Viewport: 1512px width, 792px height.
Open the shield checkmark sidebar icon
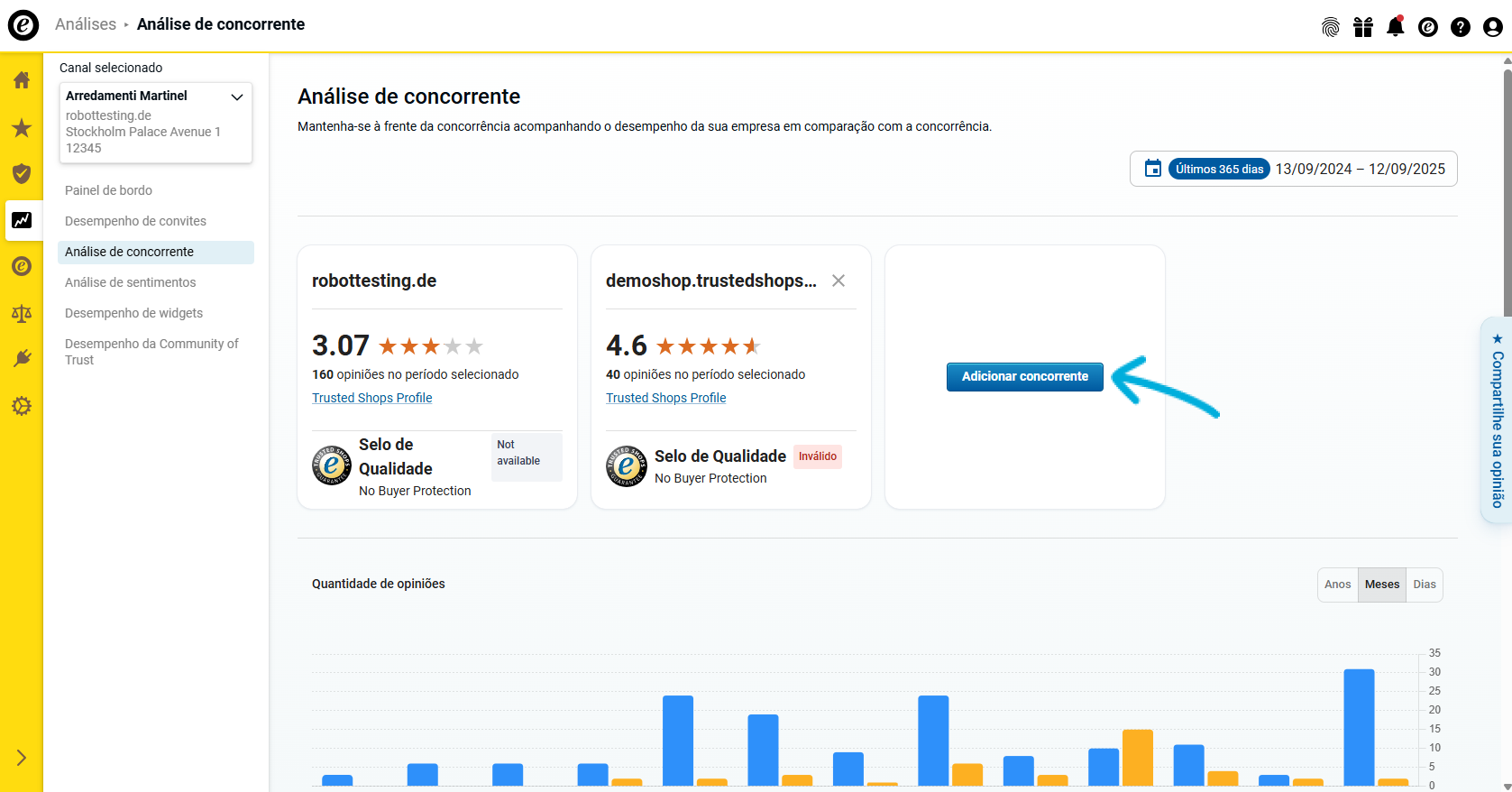pyautogui.click(x=22, y=173)
